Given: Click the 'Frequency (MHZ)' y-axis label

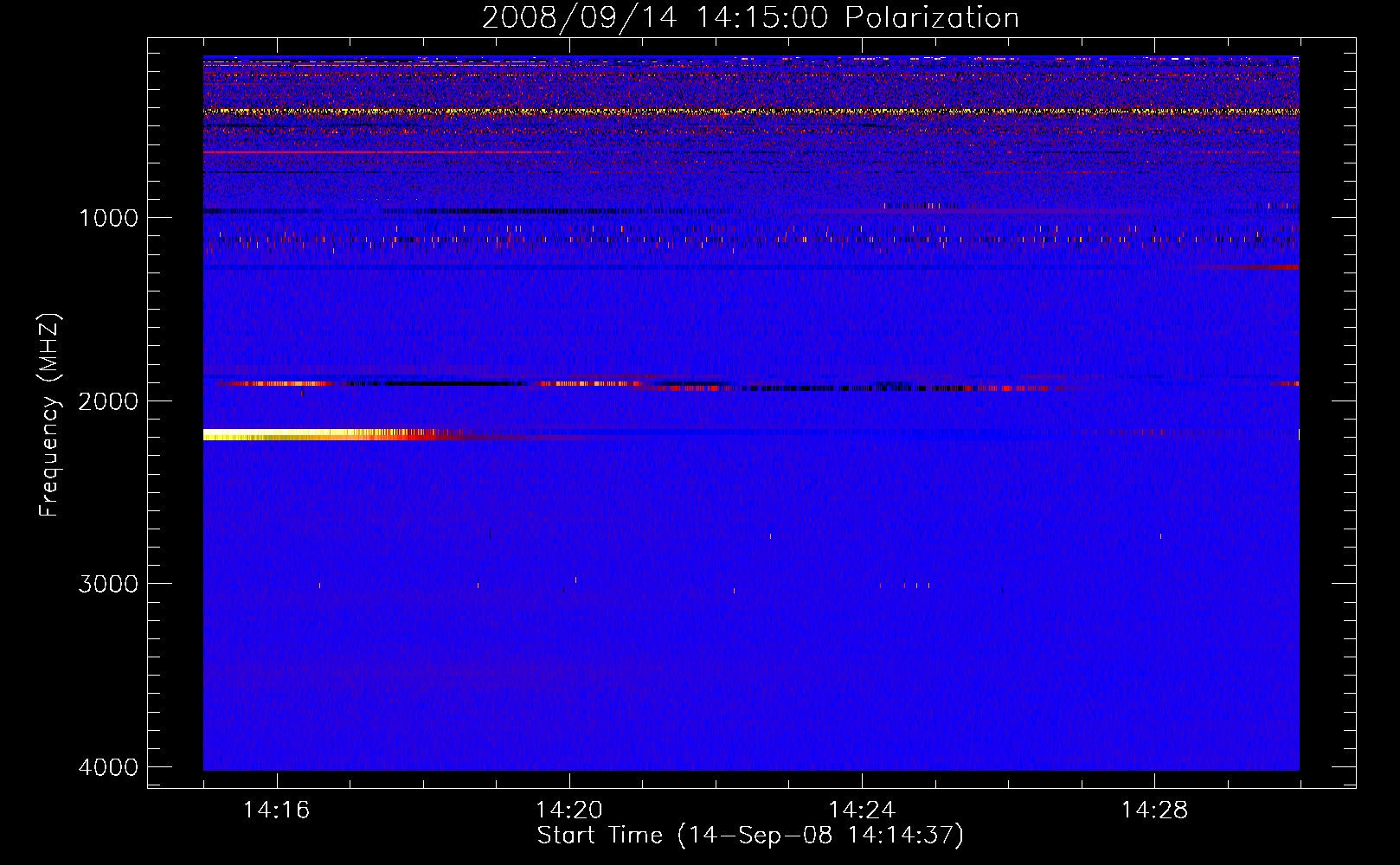Looking at the screenshot, I should coord(50,415).
